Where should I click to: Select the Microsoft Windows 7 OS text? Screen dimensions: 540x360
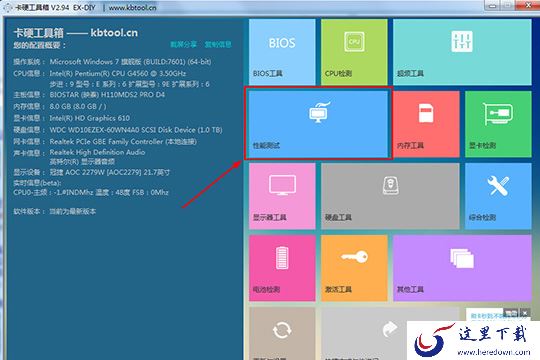[130, 62]
